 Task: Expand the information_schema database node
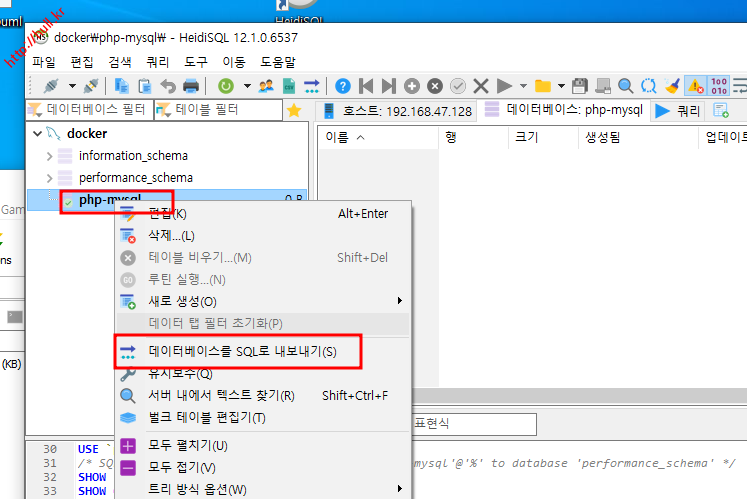click(49, 156)
